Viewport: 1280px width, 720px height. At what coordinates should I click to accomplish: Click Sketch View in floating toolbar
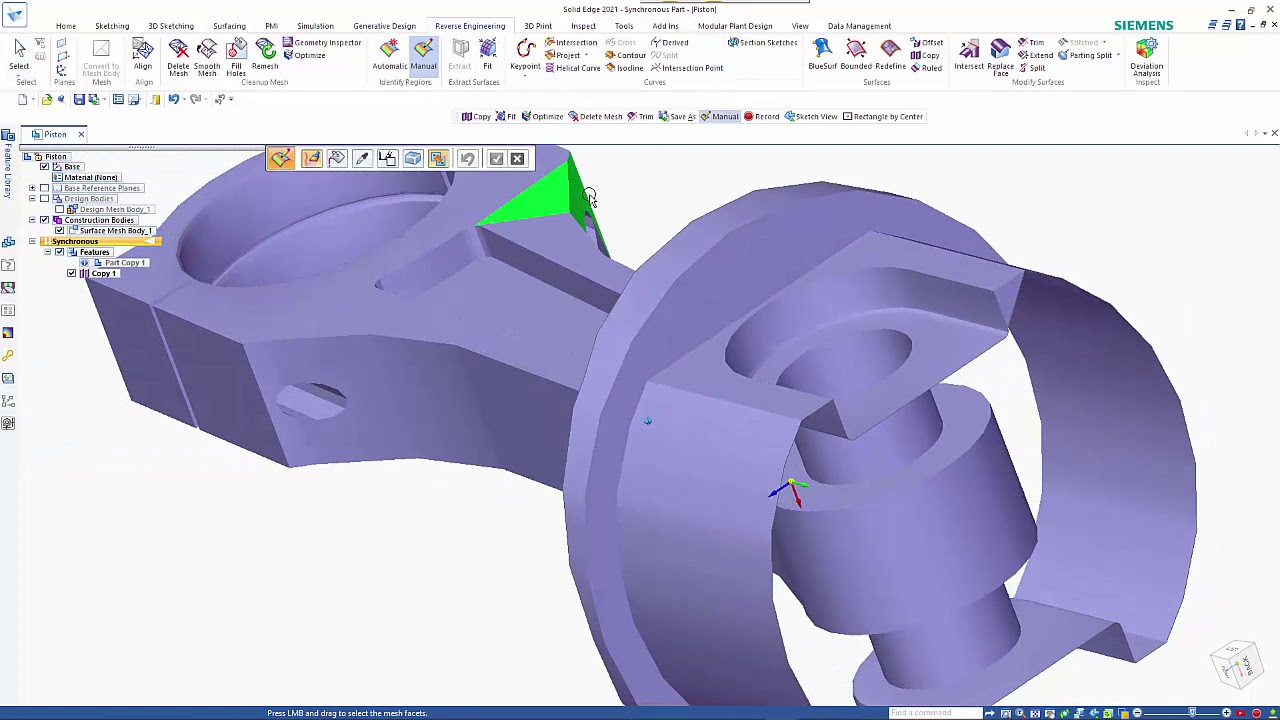pyautogui.click(x=811, y=117)
